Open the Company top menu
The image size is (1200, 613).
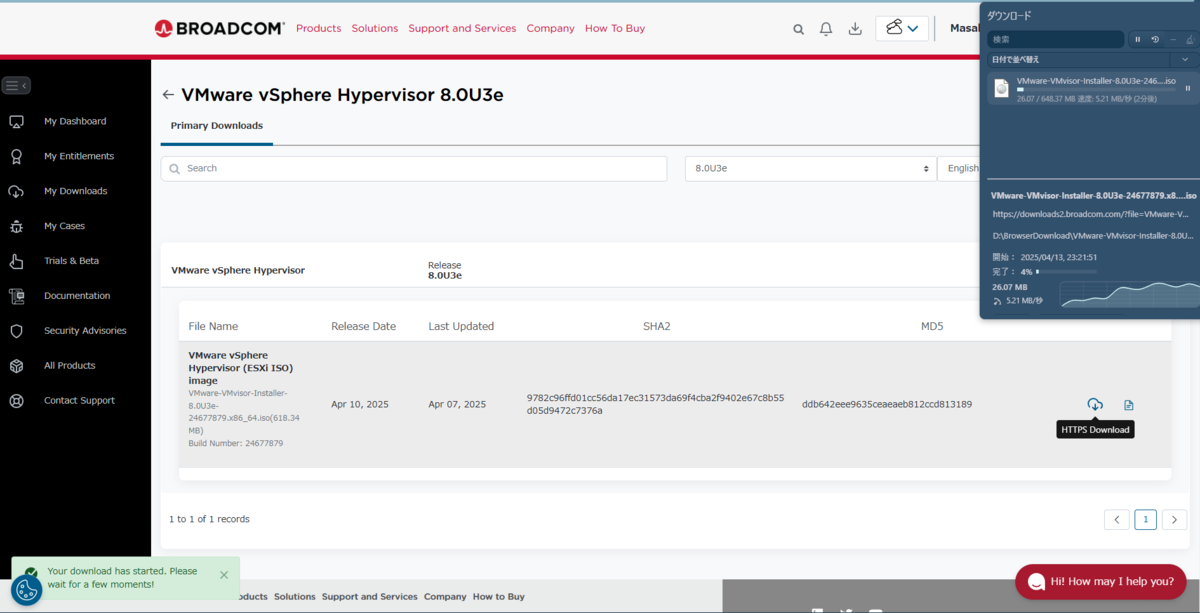pos(550,28)
